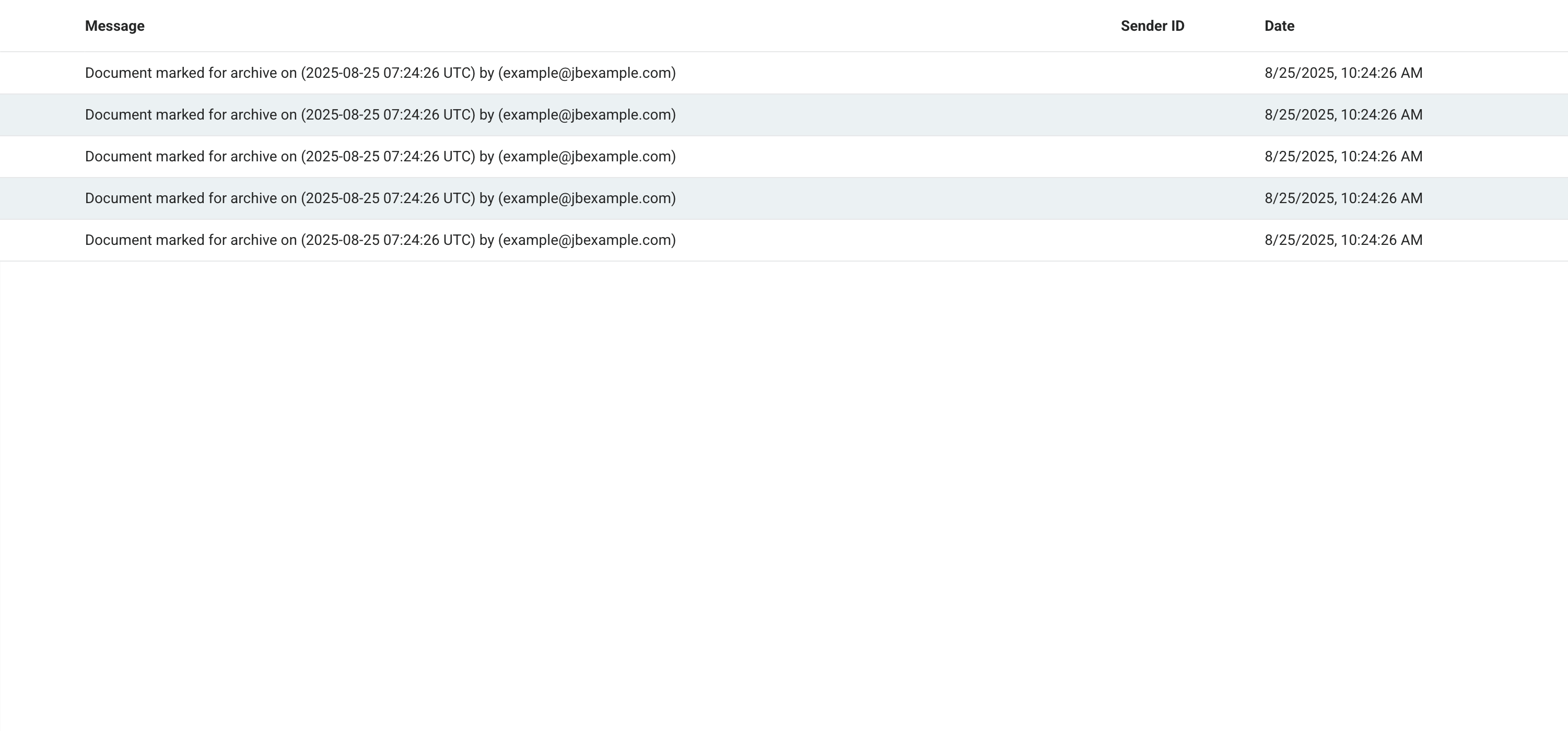Viewport: 1568px width, 731px height.
Task: Click the blank area below the table
Action: point(784,487)
